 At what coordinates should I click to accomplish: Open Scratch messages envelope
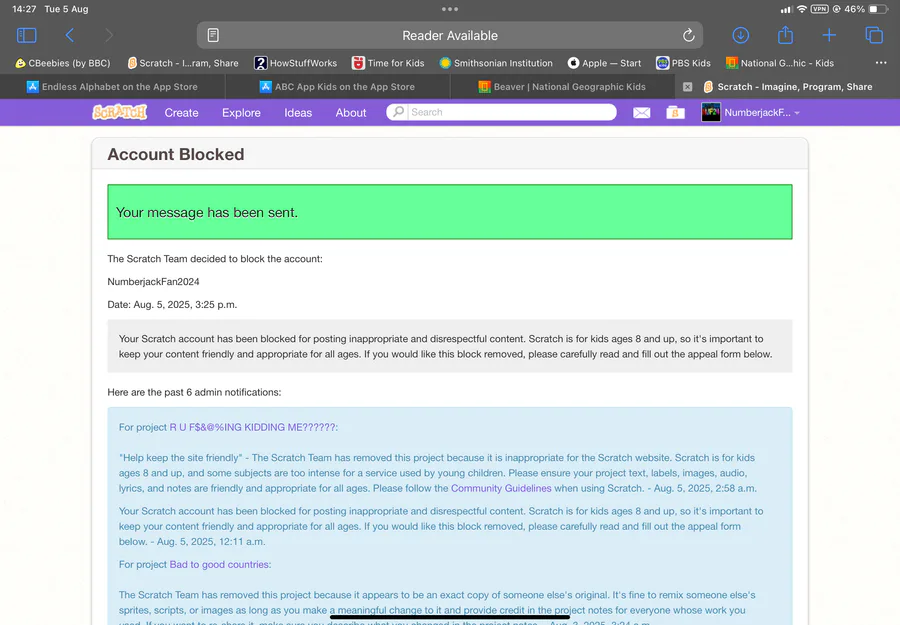[641, 112]
